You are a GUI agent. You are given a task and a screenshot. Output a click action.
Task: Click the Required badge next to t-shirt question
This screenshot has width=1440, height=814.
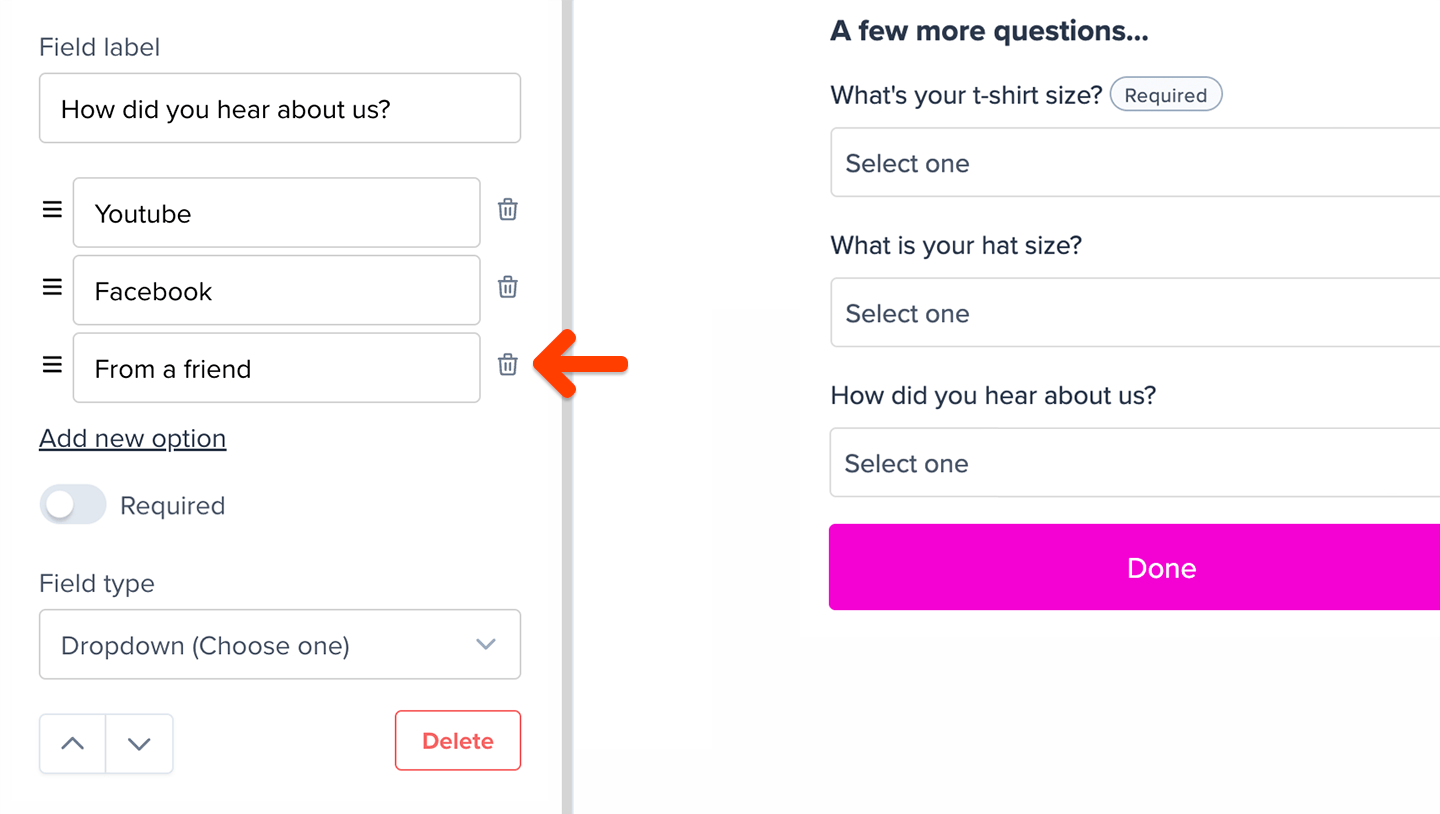tap(1165, 94)
